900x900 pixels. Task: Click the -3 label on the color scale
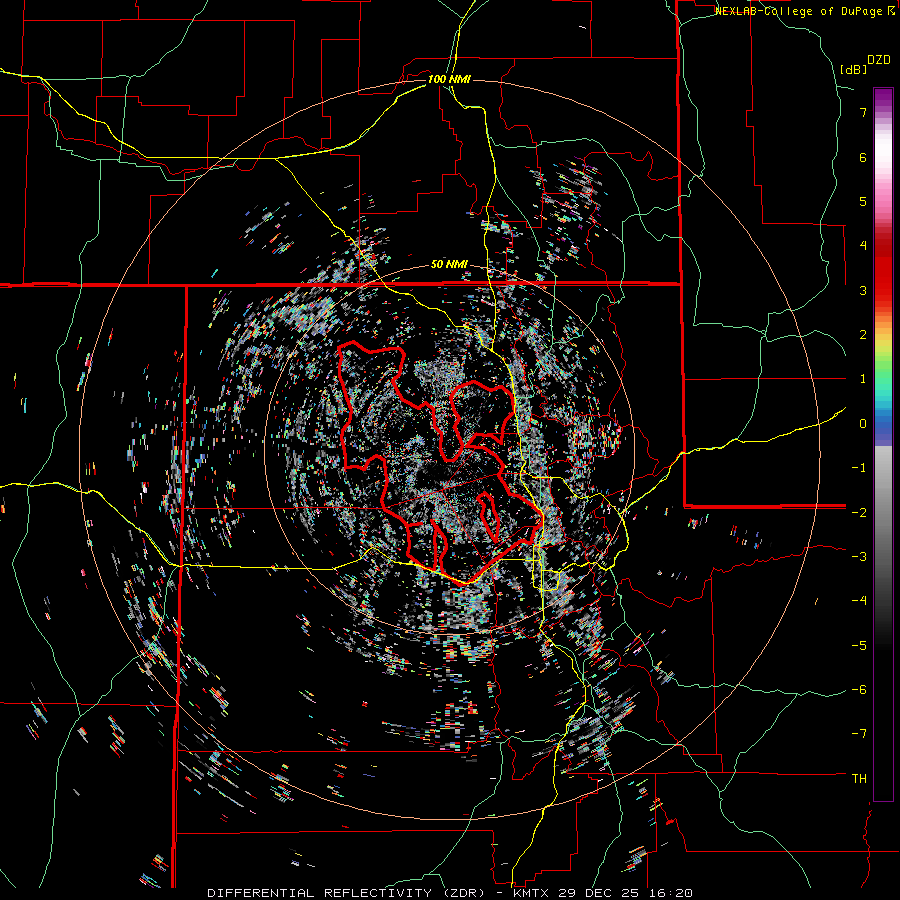[x=859, y=557]
